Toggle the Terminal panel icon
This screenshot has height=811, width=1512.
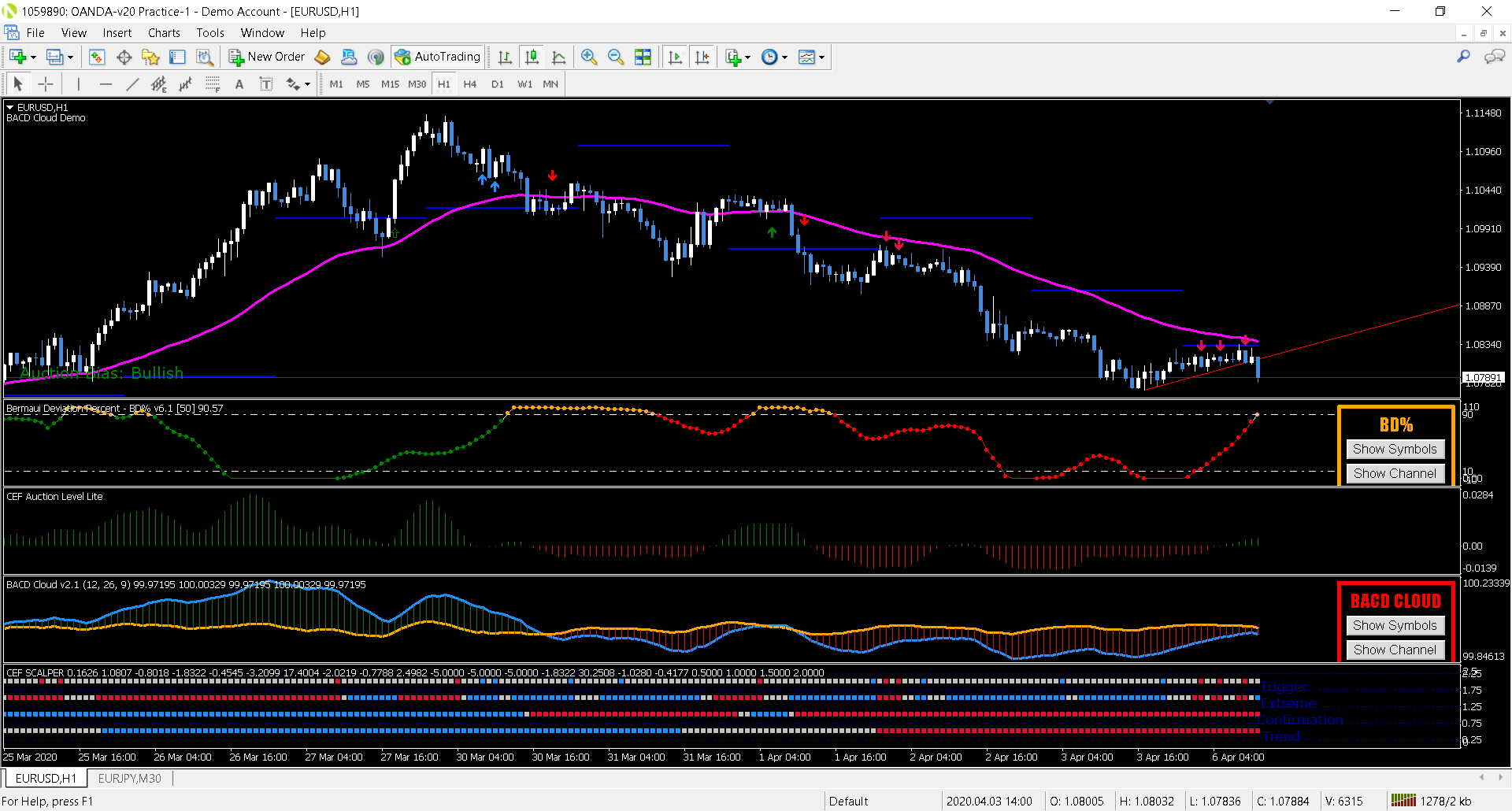(x=178, y=57)
